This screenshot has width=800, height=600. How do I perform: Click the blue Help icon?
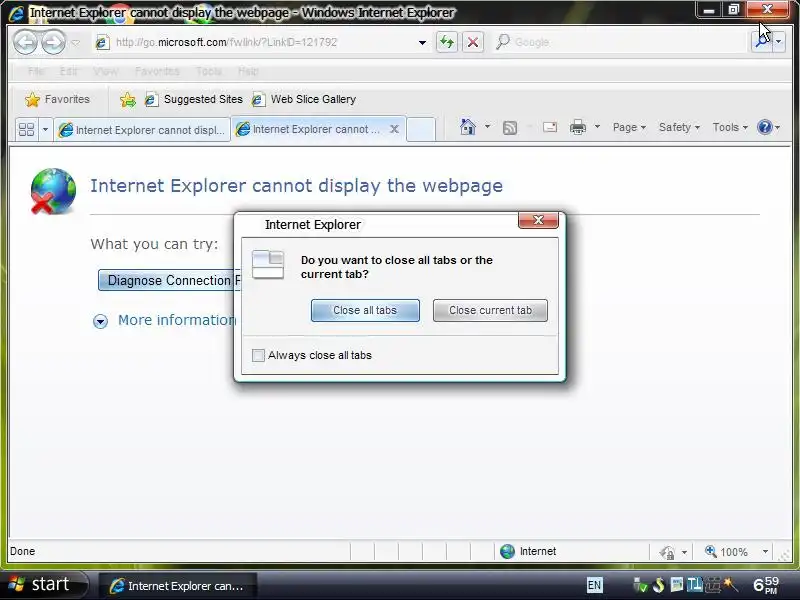(764, 127)
